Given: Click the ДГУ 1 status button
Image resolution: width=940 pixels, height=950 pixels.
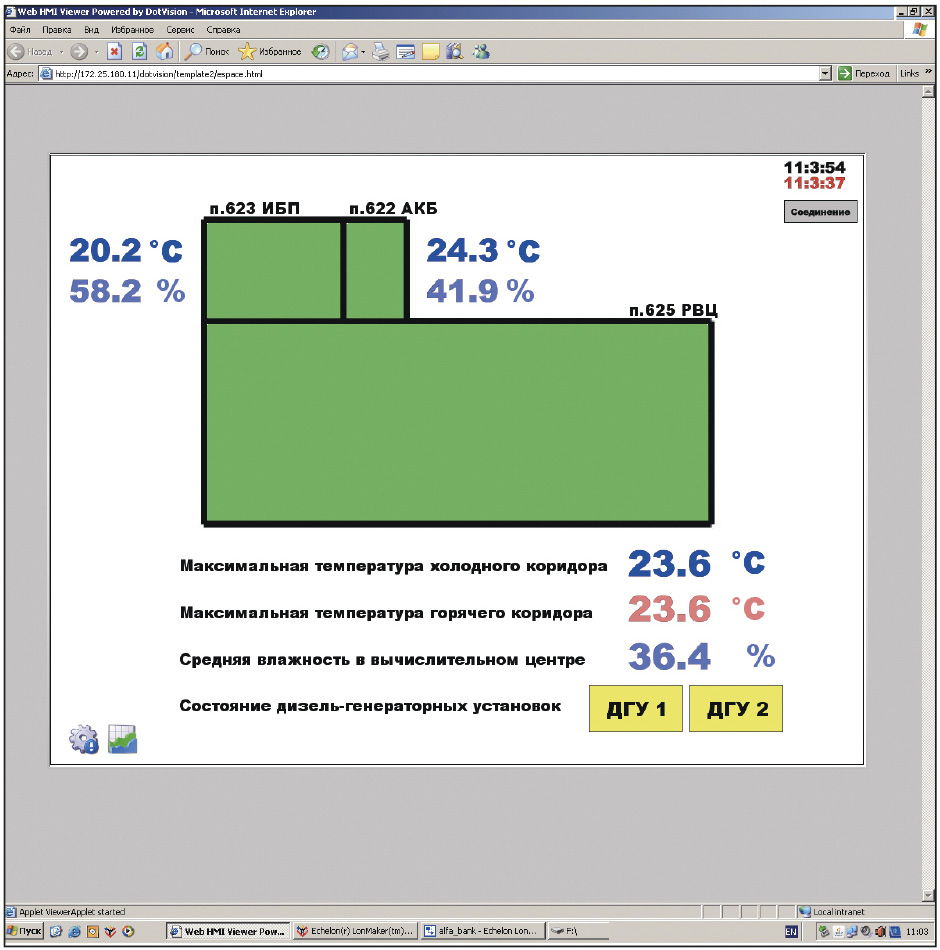Looking at the screenshot, I should pos(636,710).
